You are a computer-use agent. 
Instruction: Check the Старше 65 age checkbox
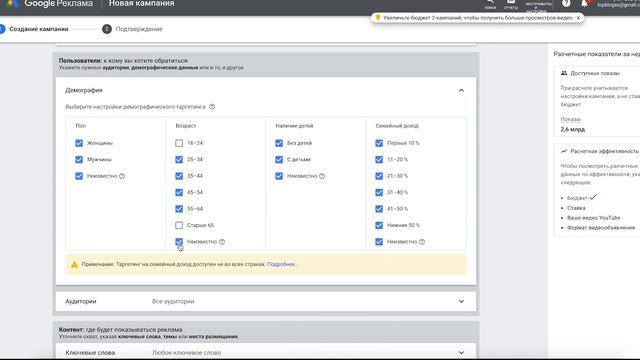pos(179,225)
